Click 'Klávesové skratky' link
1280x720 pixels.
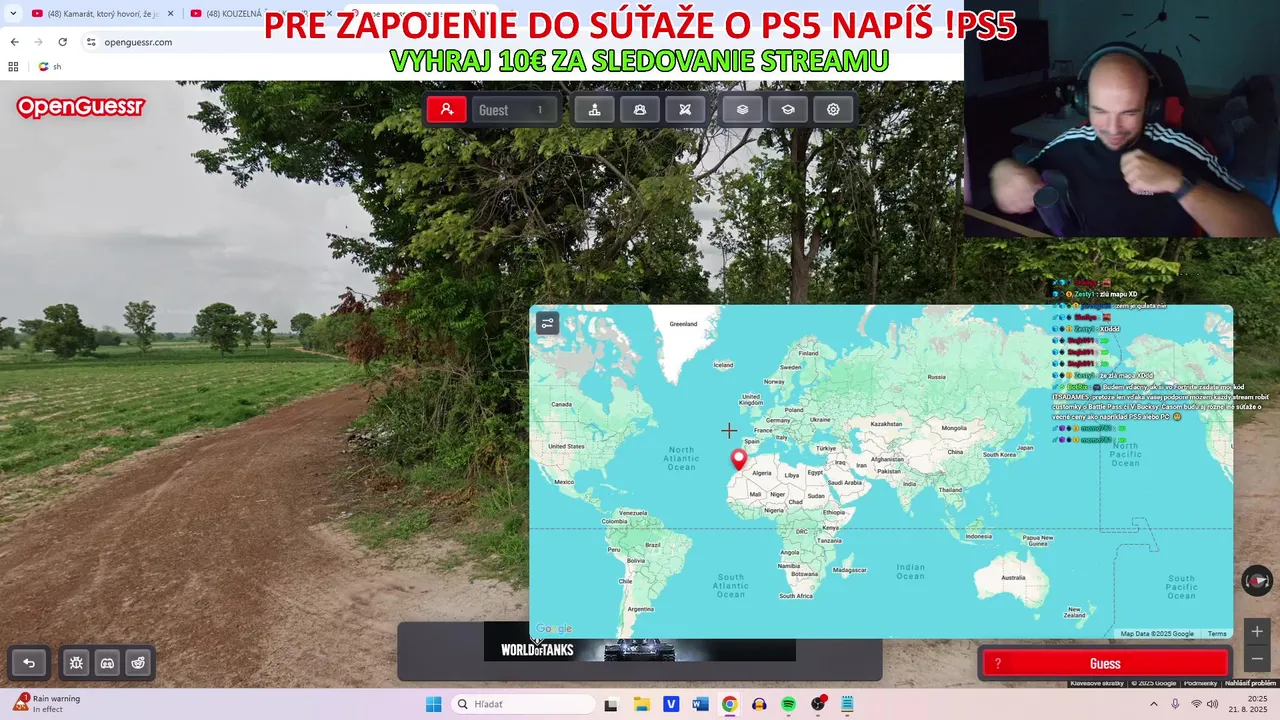[x=1097, y=683]
